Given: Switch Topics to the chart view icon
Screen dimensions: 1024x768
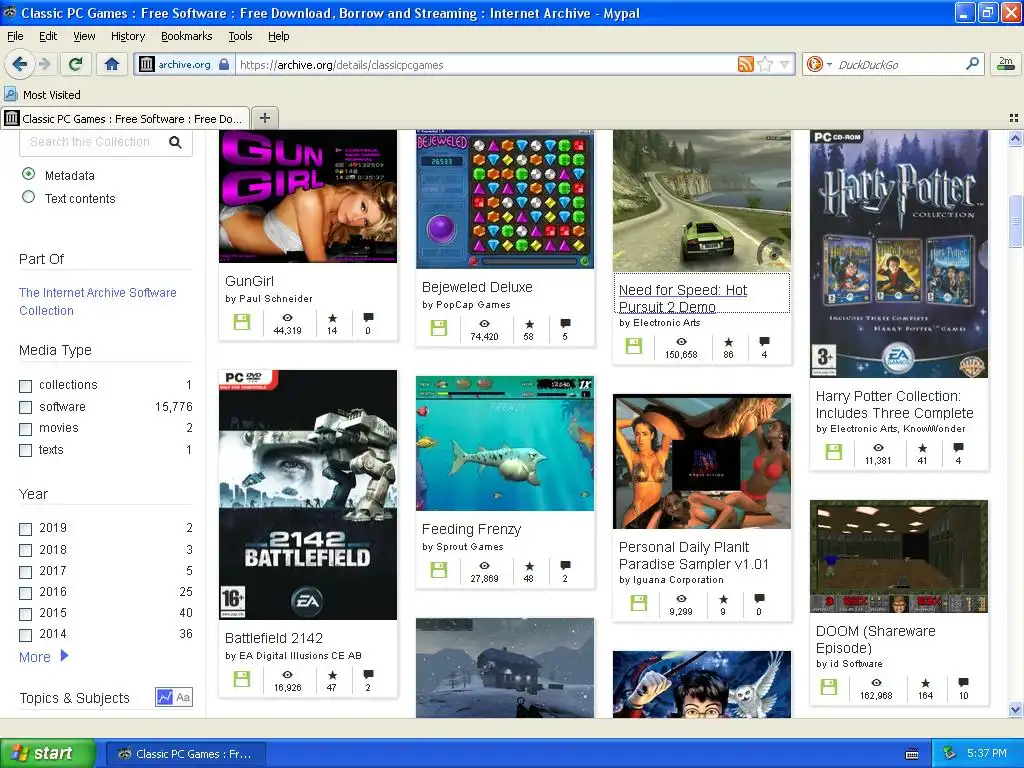Looking at the screenshot, I should point(164,697).
